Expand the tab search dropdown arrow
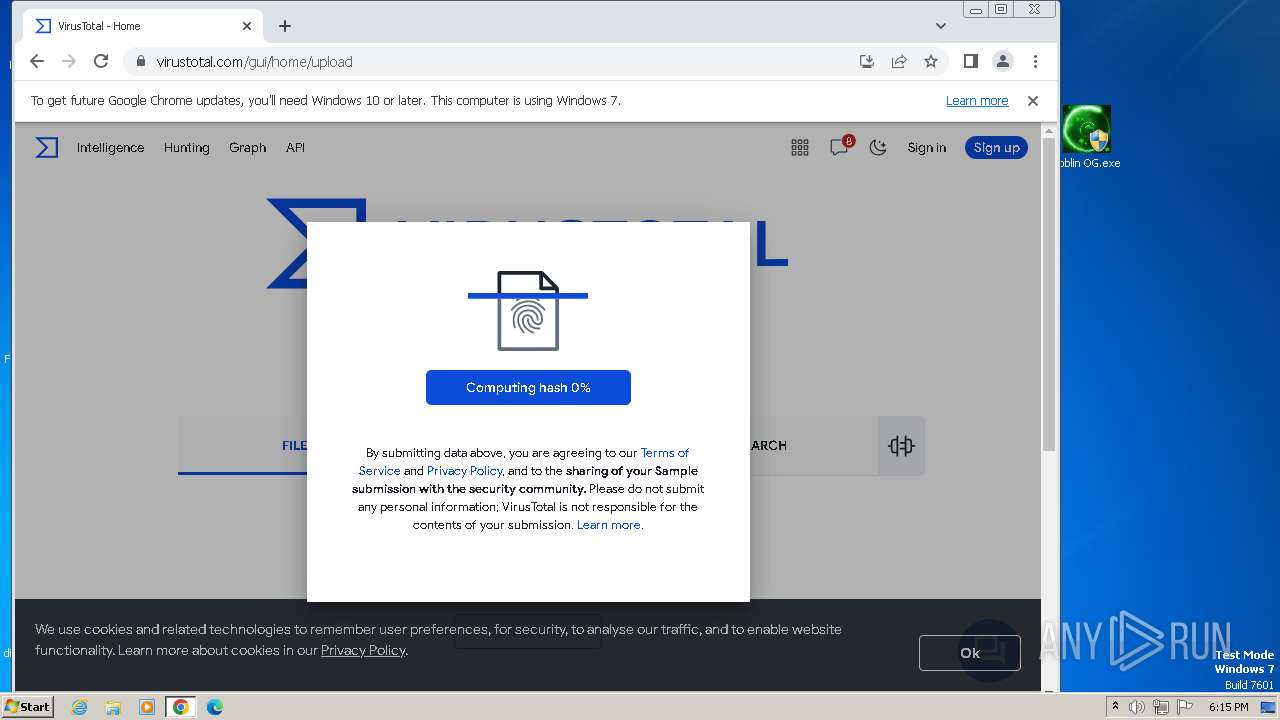 [x=941, y=26]
